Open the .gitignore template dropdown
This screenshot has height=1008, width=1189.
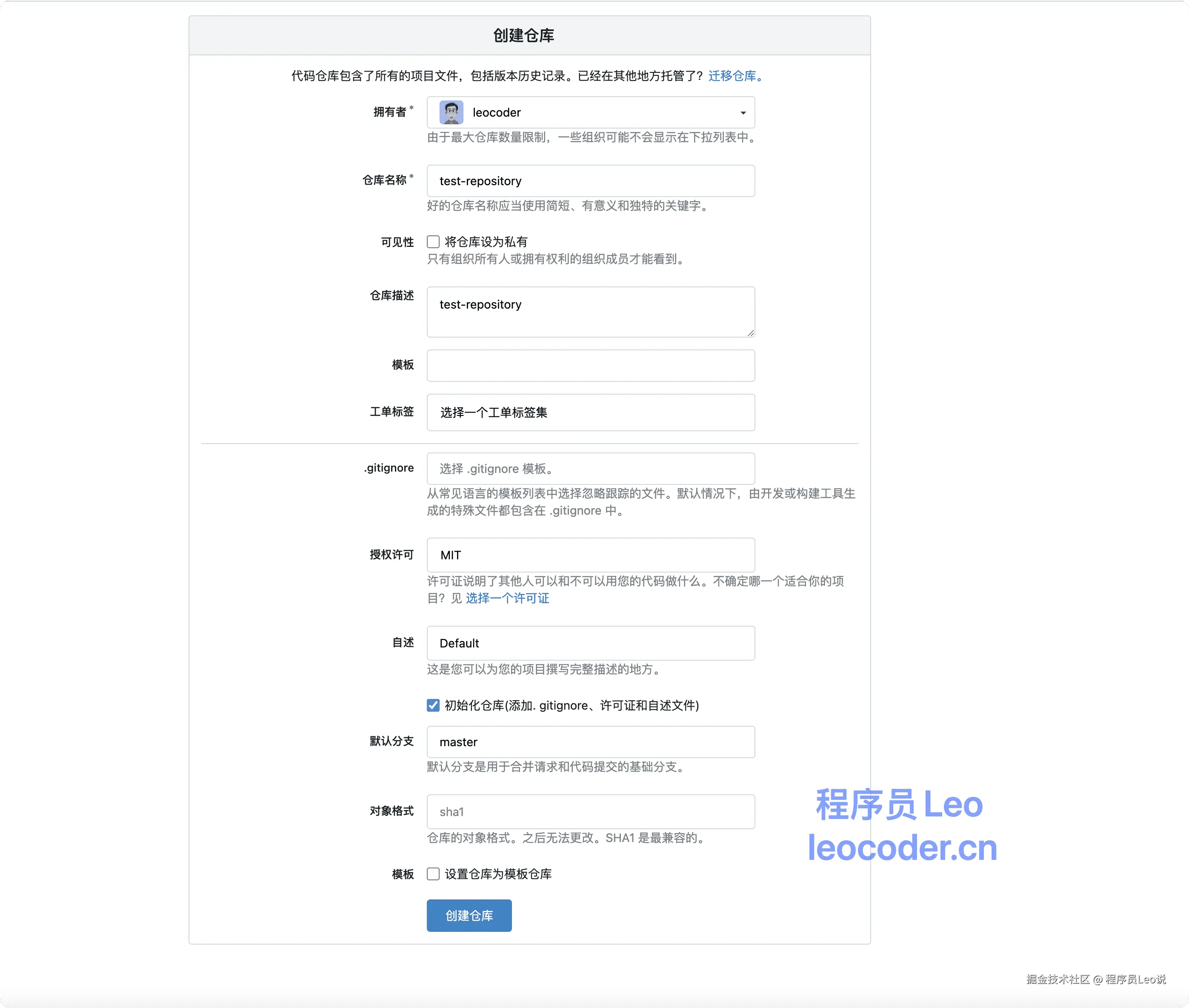590,469
